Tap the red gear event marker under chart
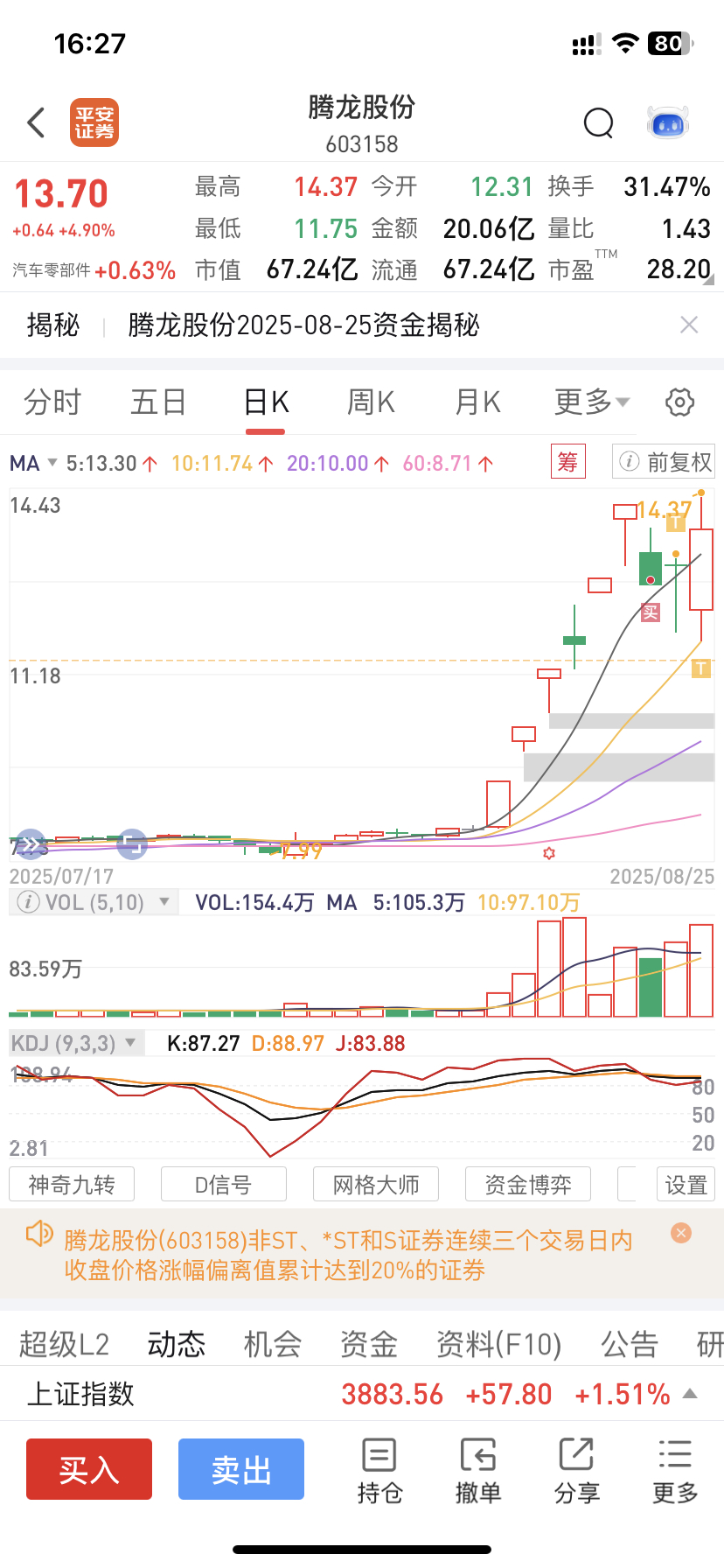724x1568 pixels. pos(549,852)
